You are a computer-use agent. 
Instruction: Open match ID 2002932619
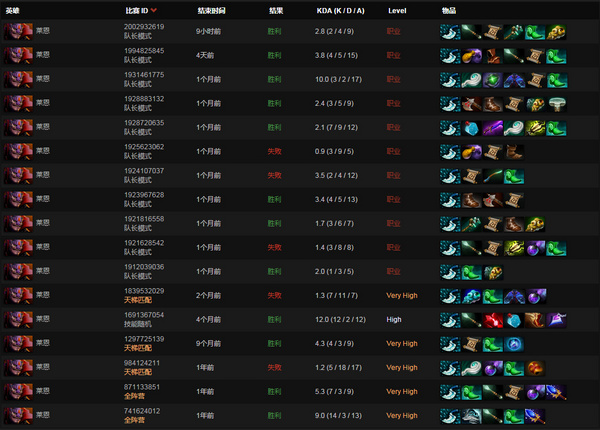tap(144, 27)
